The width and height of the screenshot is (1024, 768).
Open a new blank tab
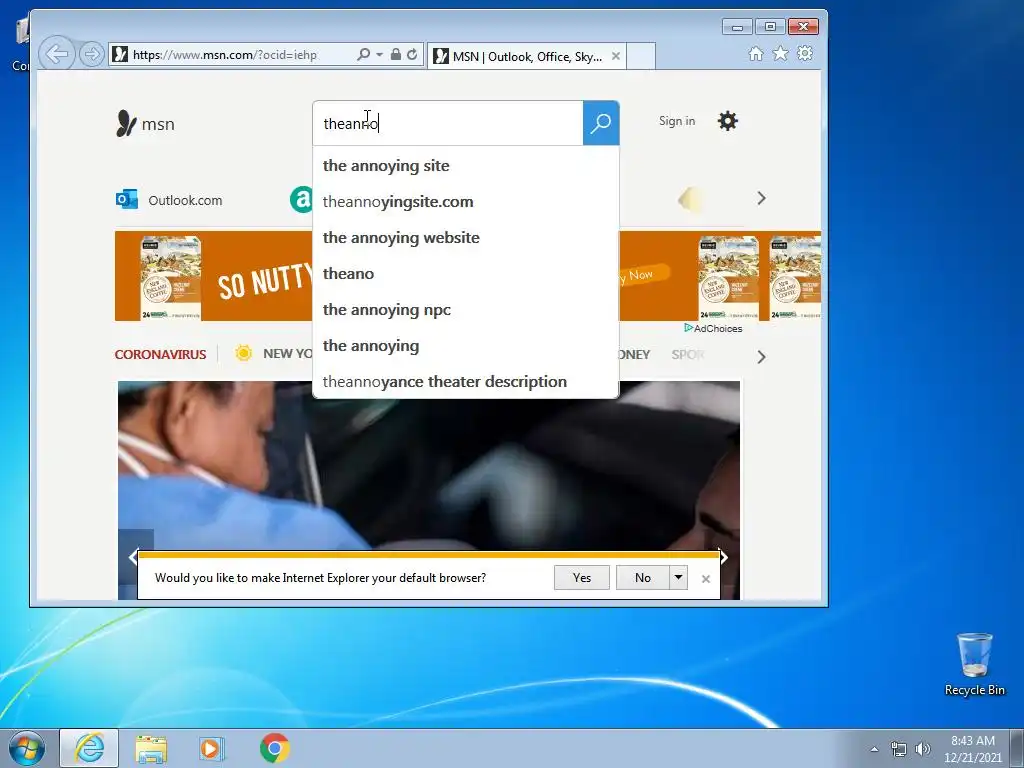point(641,56)
